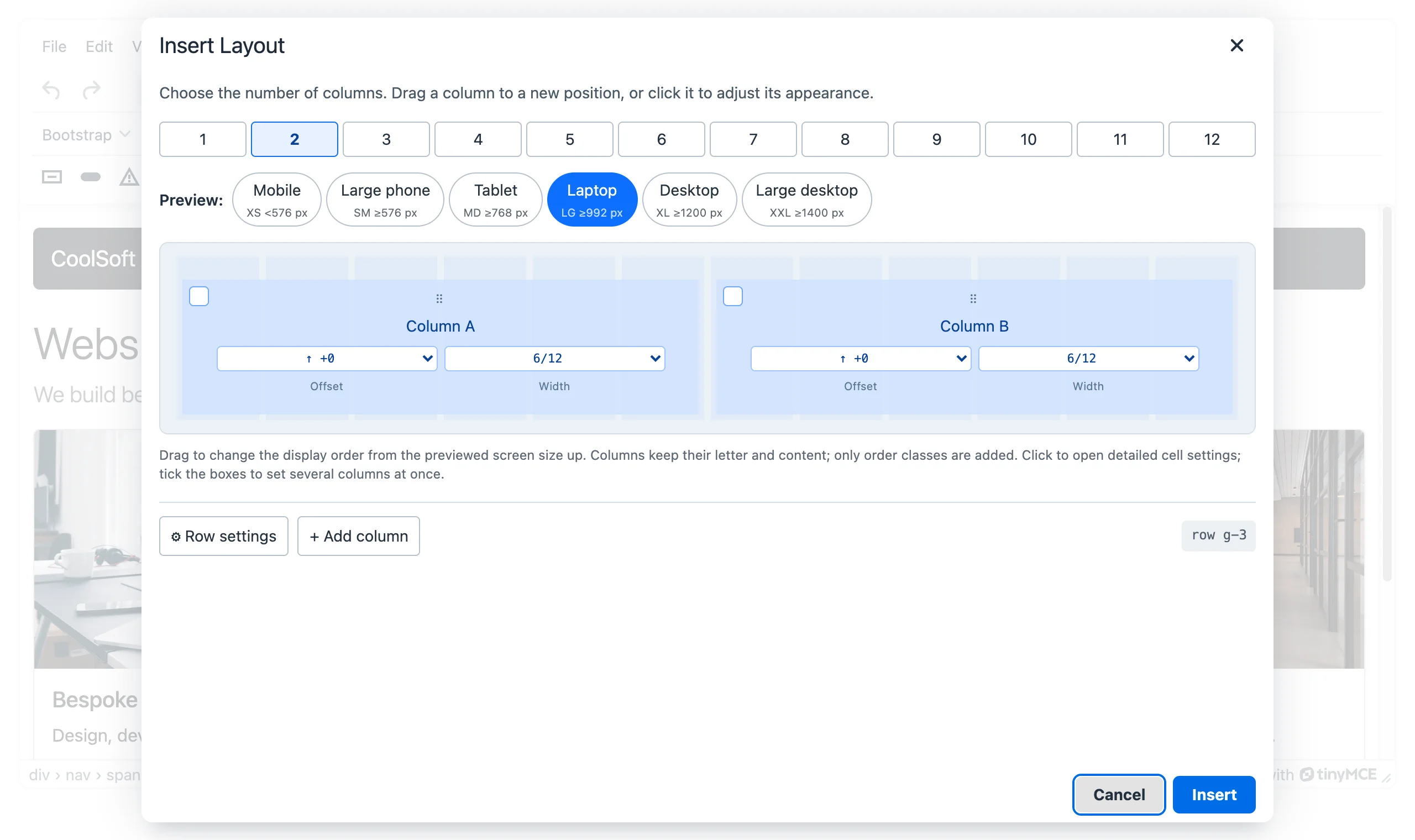
Task: Click the Column B label
Action: point(973,326)
